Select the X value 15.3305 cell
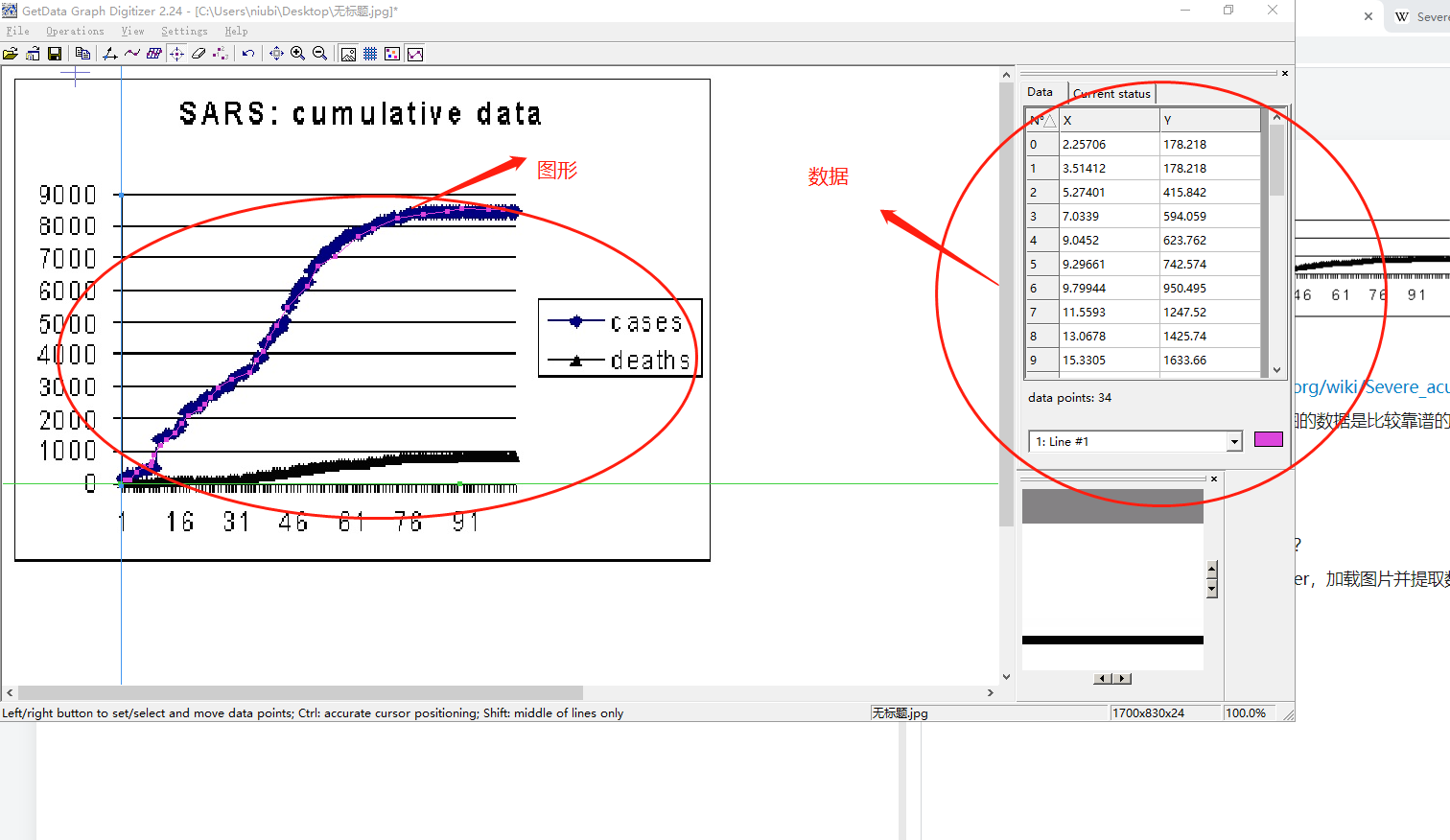This screenshot has height=840, width=1450. [x=1109, y=360]
